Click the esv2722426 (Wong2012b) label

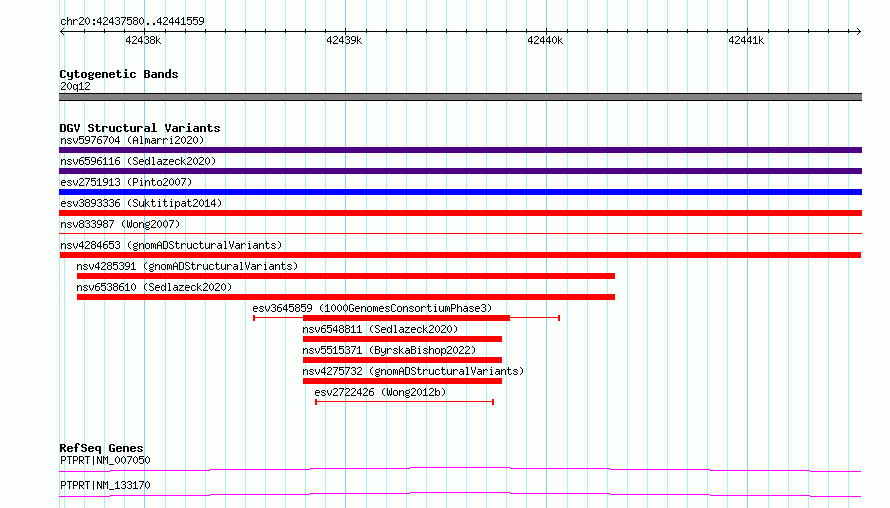click(x=380, y=392)
